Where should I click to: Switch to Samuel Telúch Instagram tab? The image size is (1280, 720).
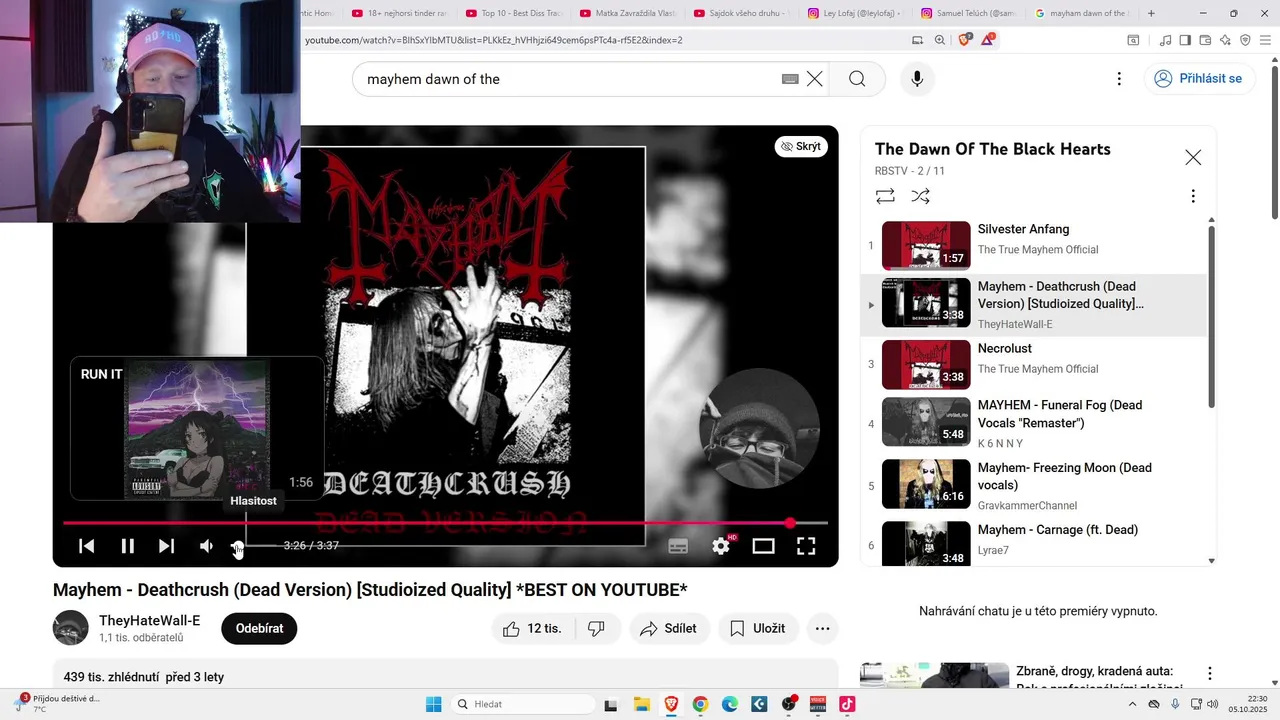click(969, 13)
